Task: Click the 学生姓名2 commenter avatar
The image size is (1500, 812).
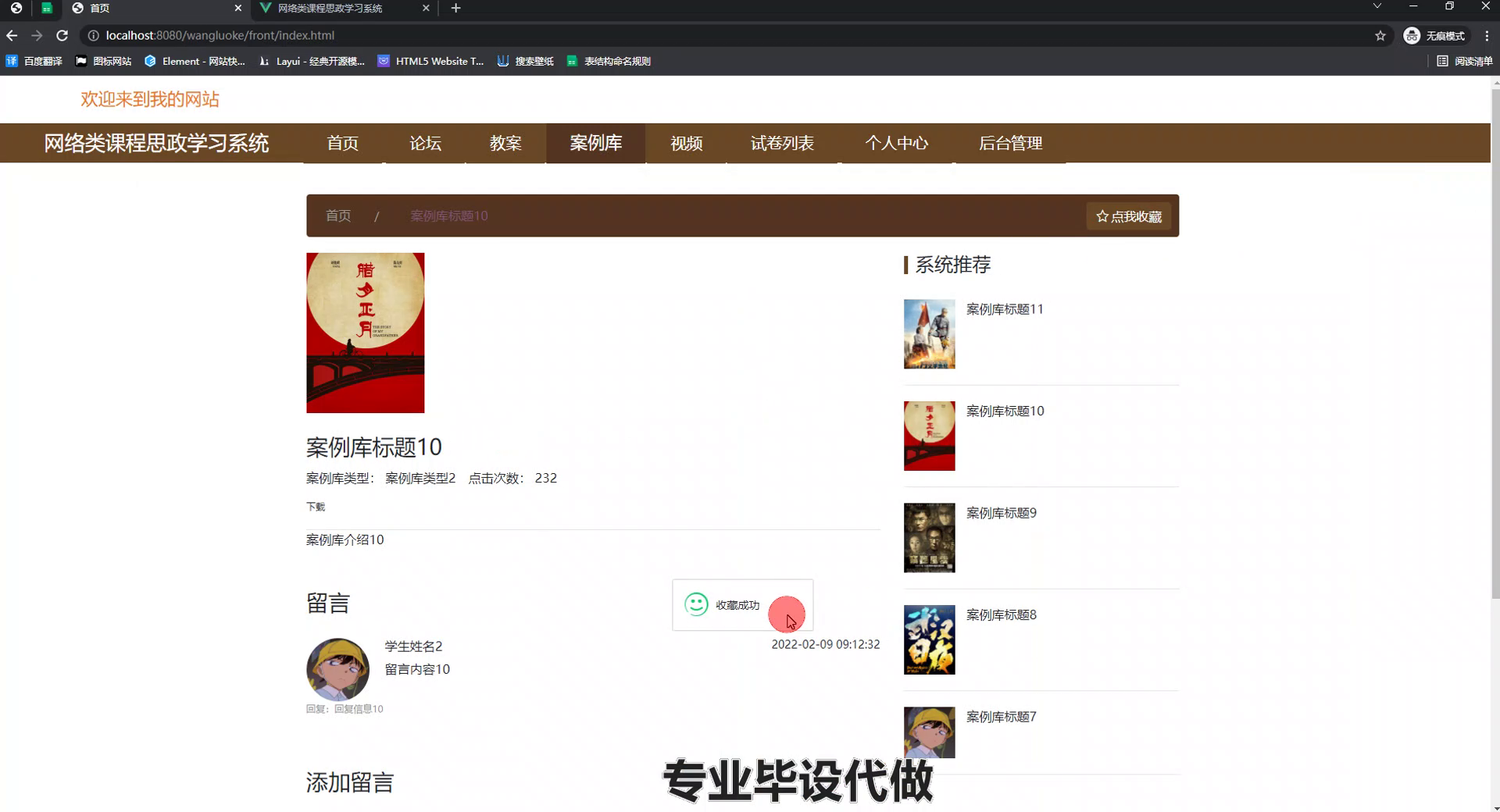Action: tap(337, 669)
